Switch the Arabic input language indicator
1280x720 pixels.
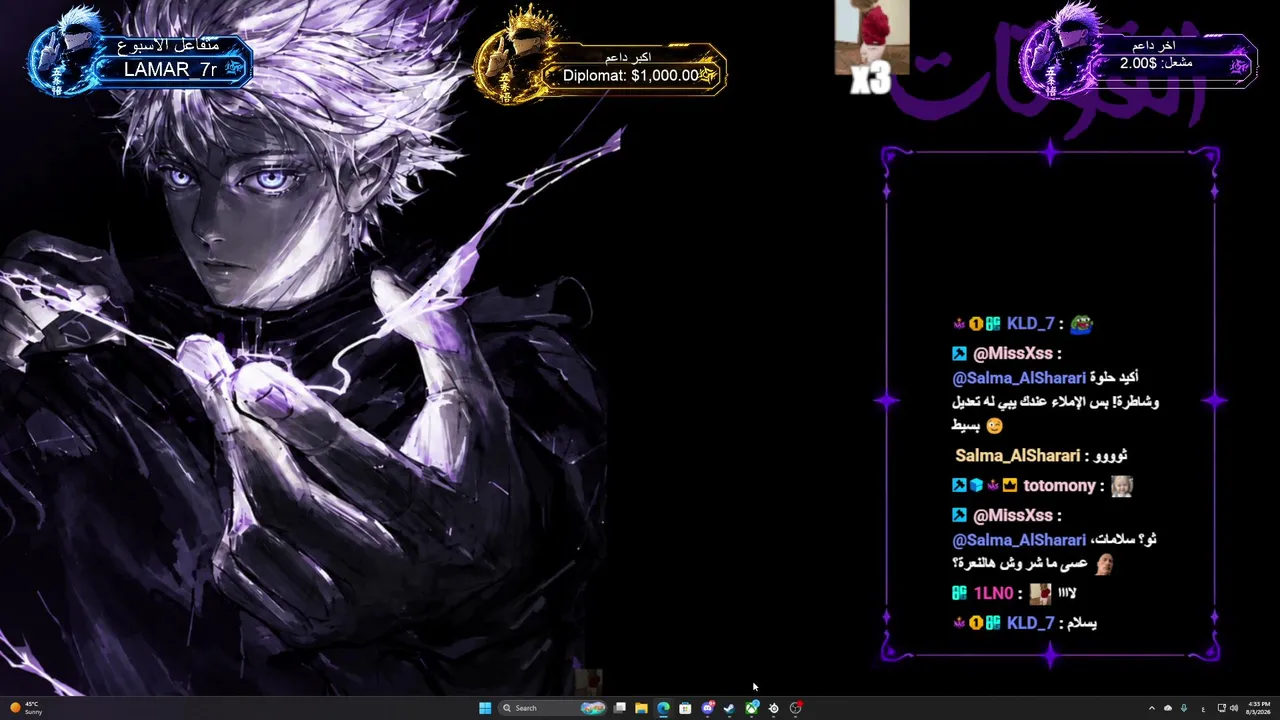point(1203,708)
